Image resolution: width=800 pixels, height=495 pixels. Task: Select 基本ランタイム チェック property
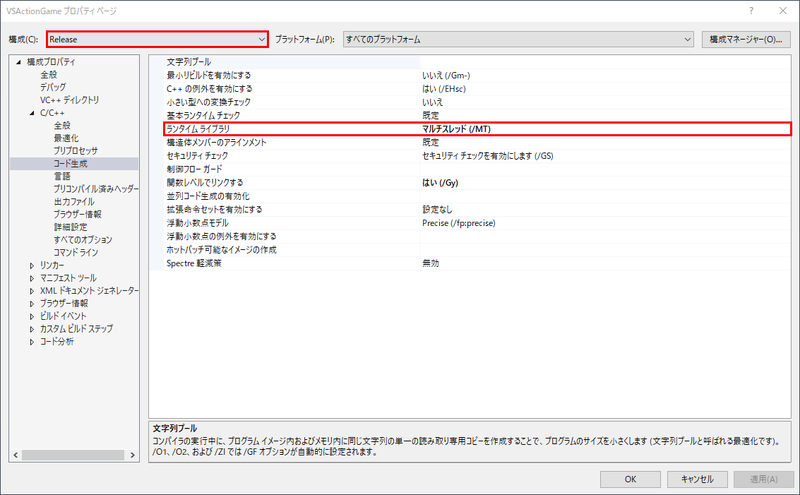(203, 115)
